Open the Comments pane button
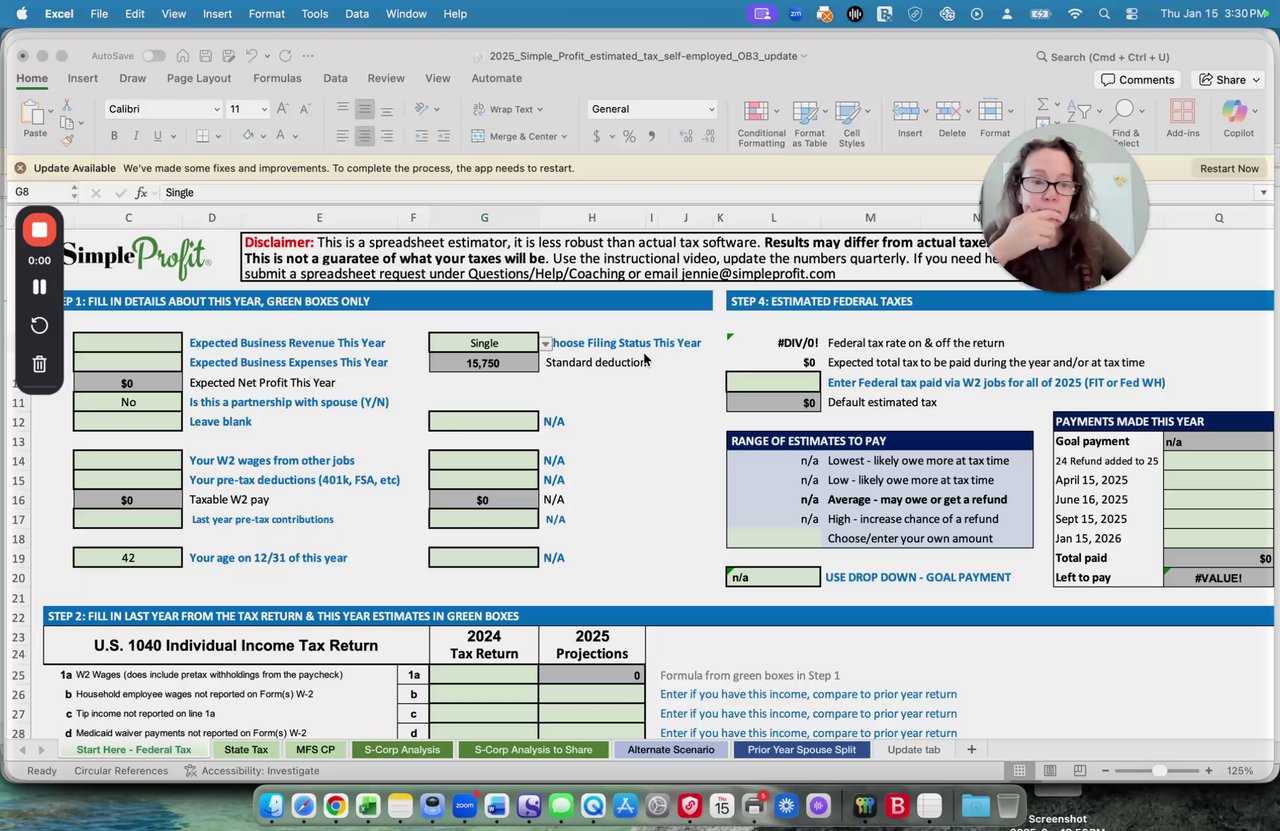The image size is (1280, 831). (1138, 80)
